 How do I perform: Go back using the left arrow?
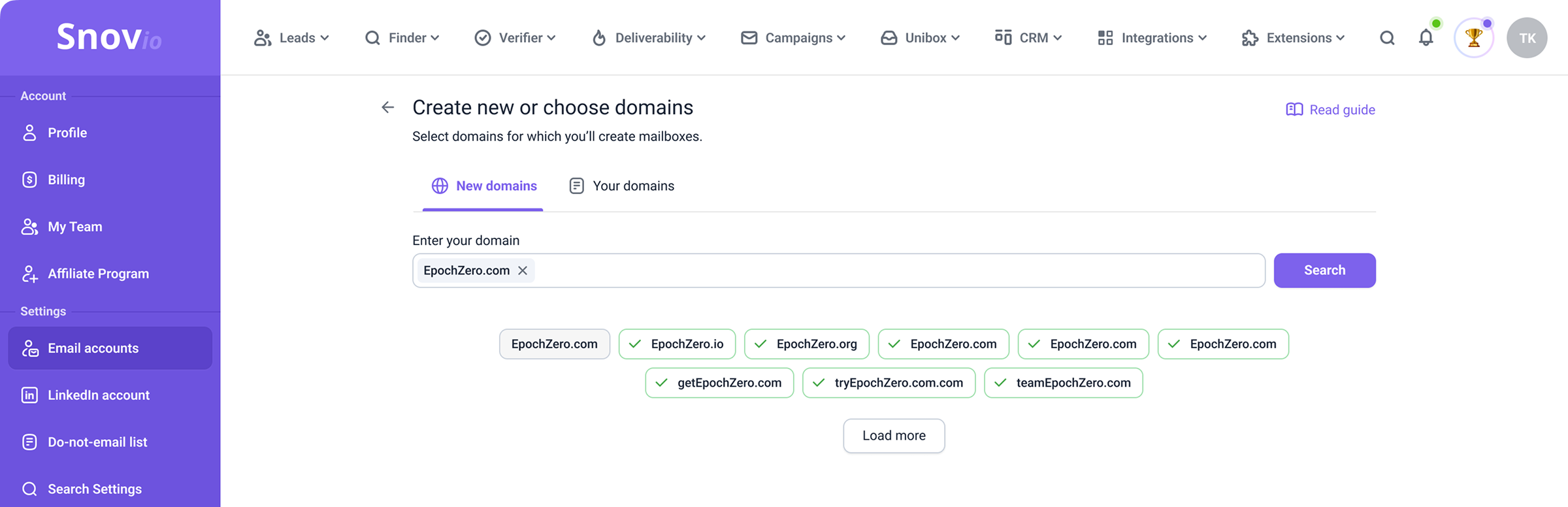[x=388, y=107]
